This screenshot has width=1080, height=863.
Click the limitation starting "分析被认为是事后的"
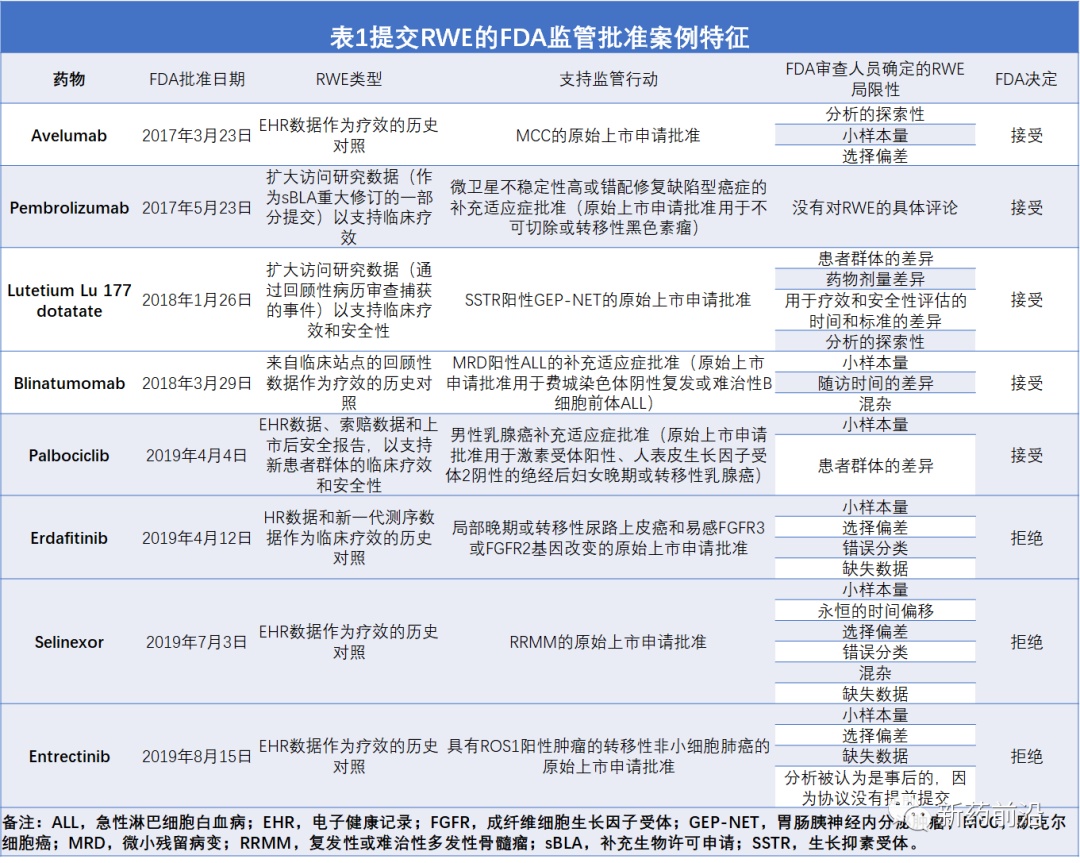click(x=875, y=788)
